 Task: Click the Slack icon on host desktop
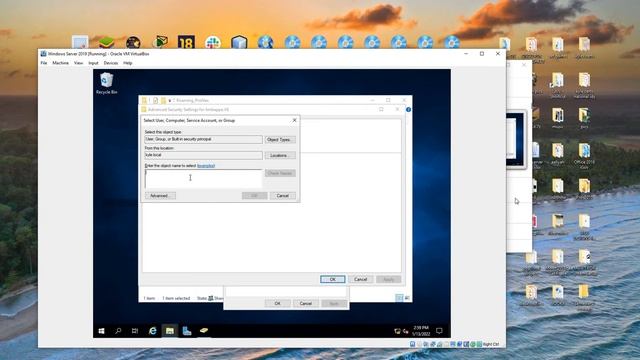[213, 42]
